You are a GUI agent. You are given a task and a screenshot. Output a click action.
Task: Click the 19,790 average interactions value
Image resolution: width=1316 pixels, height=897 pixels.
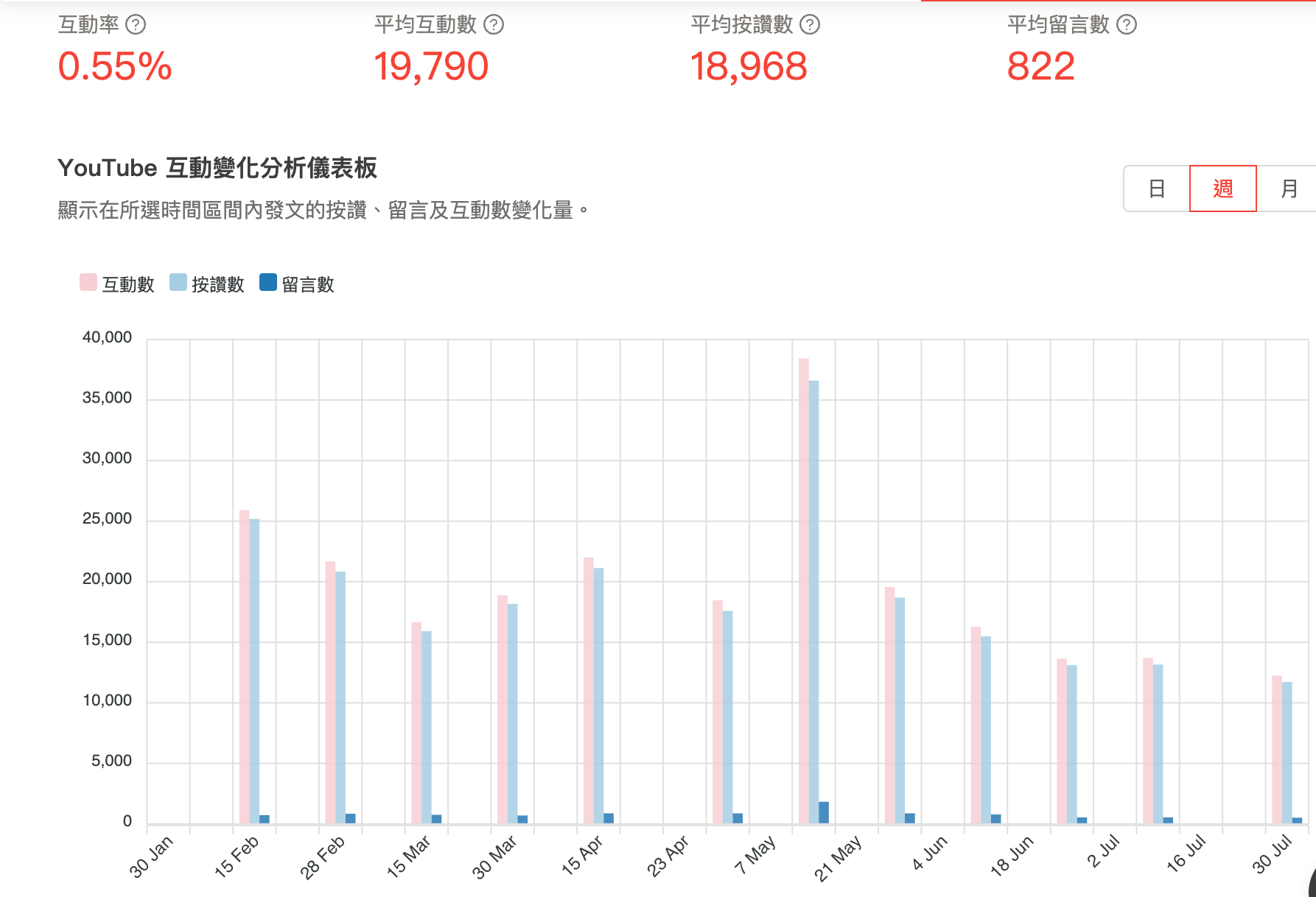pyautogui.click(x=431, y=67)
